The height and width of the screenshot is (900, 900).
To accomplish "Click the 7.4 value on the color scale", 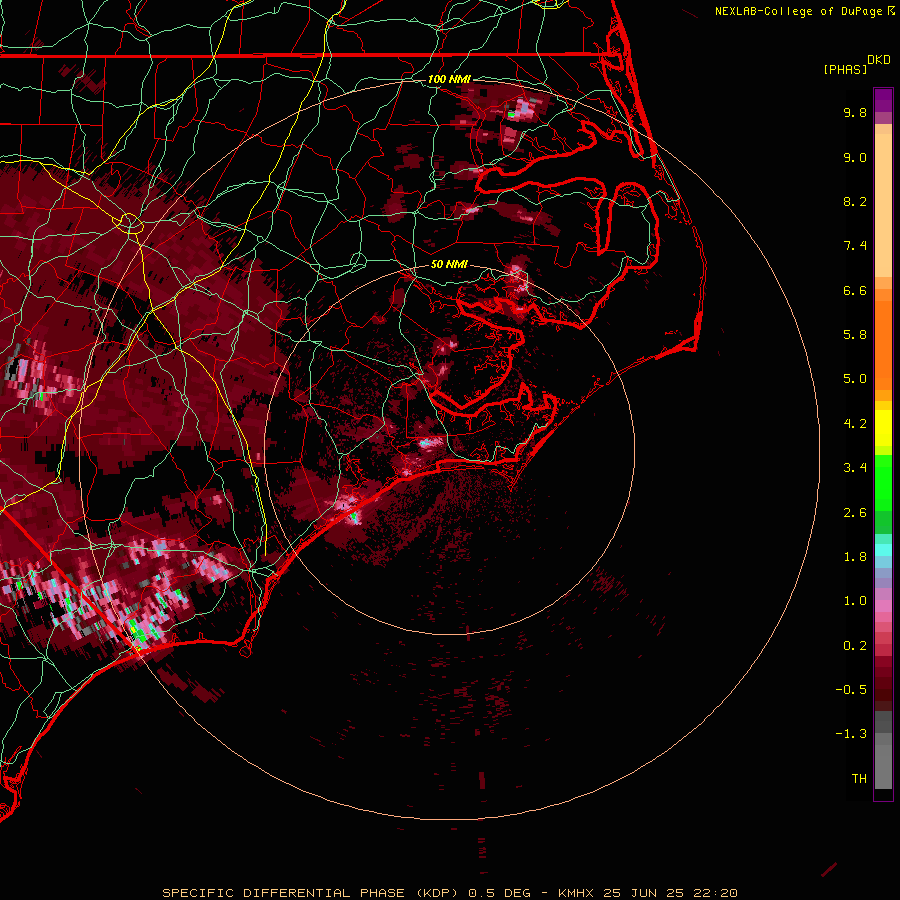I will click(x=855, y=246).
